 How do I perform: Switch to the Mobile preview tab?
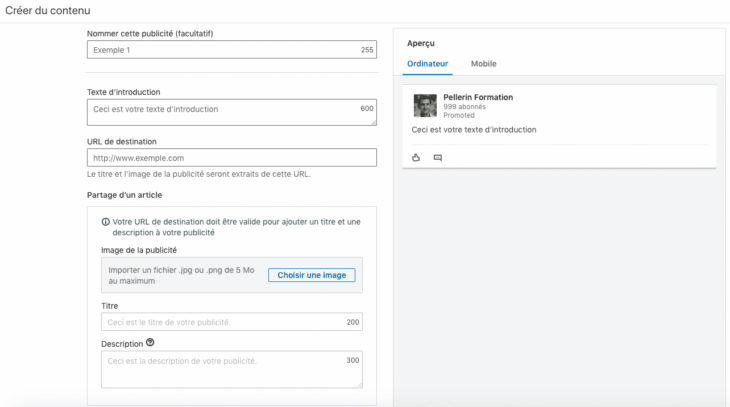pyautogui.click(x=484, y=64)
